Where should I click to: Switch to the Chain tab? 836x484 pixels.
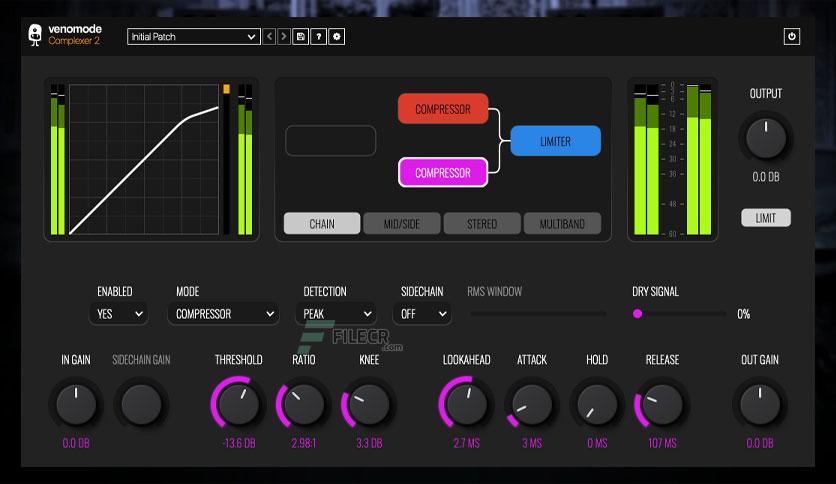pyautogui.click(x=322, y=224)
